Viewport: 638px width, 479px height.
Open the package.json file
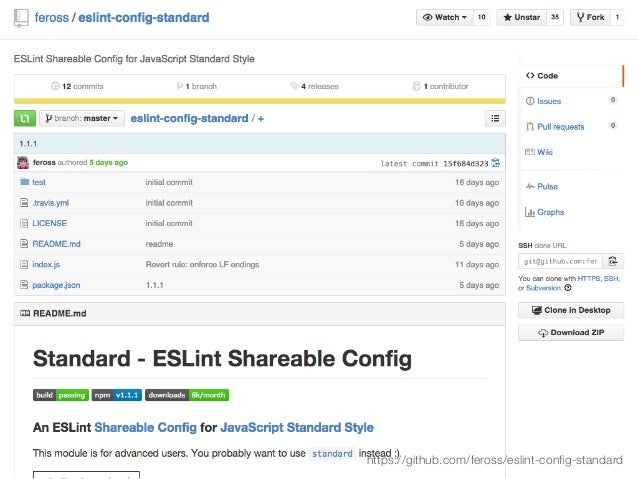(54, 285)
